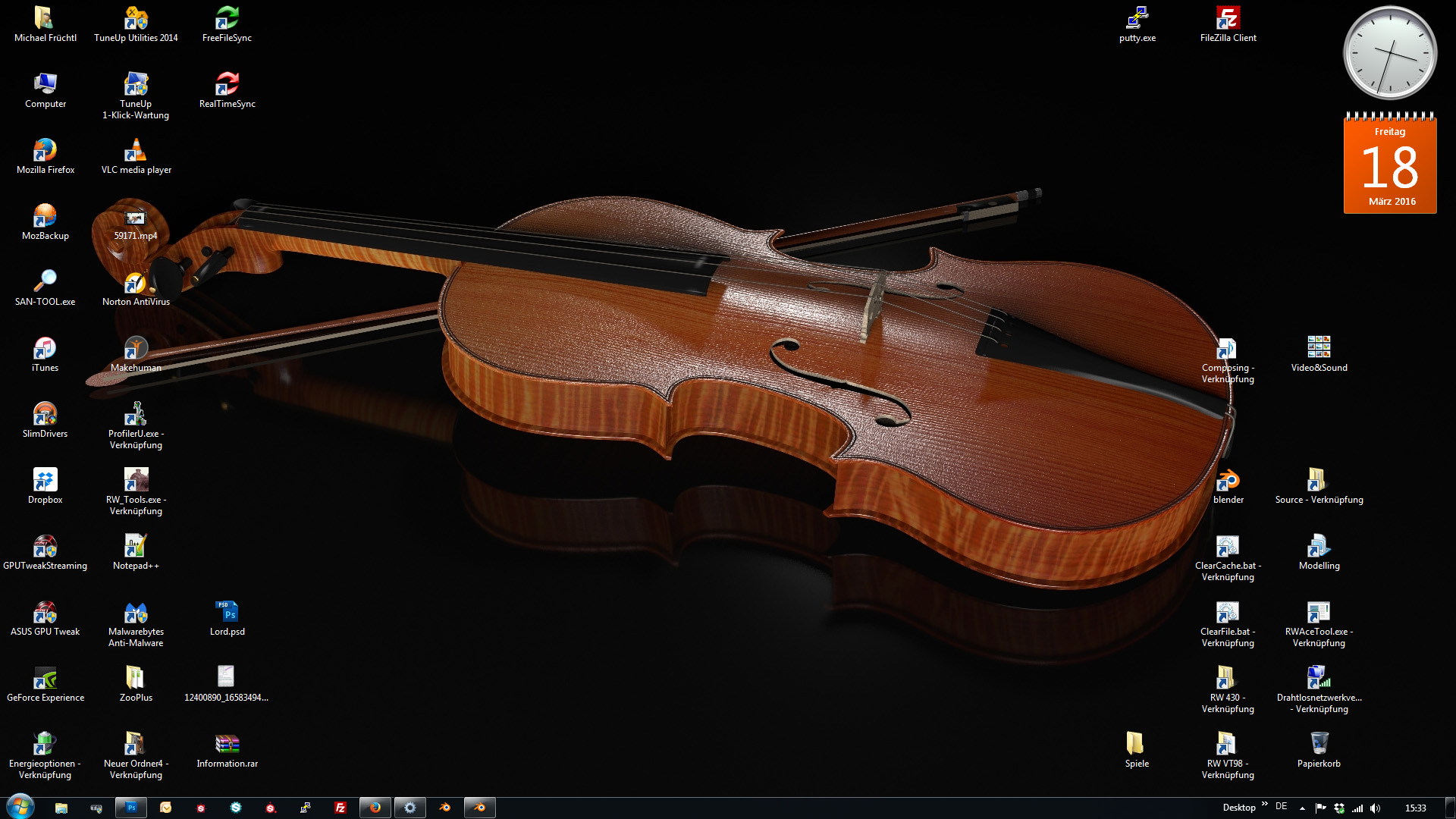Open the volume speaker tray icon
Screen dimensions: 1456x819
tap(1376, 808)
